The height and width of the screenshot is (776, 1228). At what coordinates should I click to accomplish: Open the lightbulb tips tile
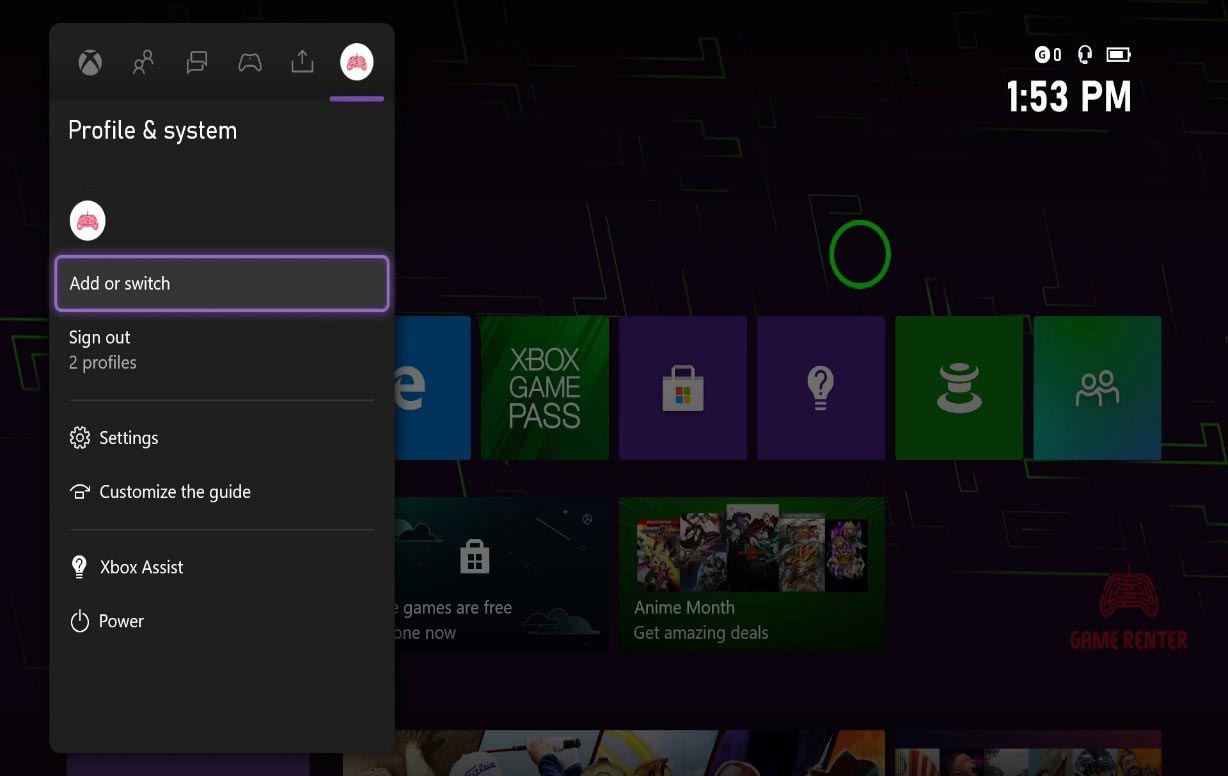821,388
